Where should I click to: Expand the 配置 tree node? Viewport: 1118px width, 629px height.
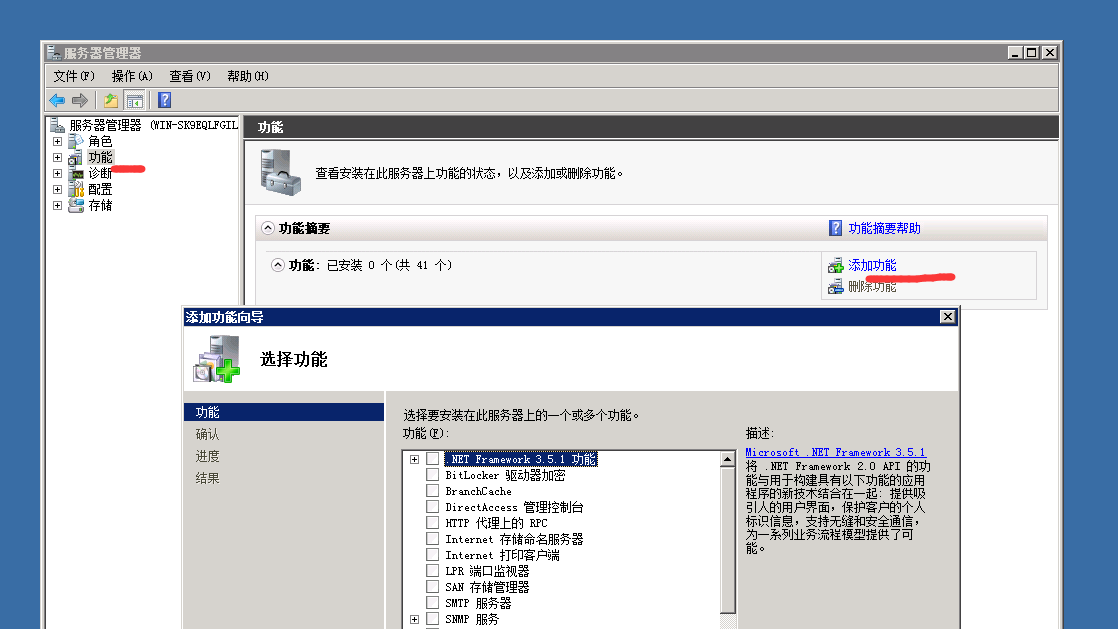57,189
